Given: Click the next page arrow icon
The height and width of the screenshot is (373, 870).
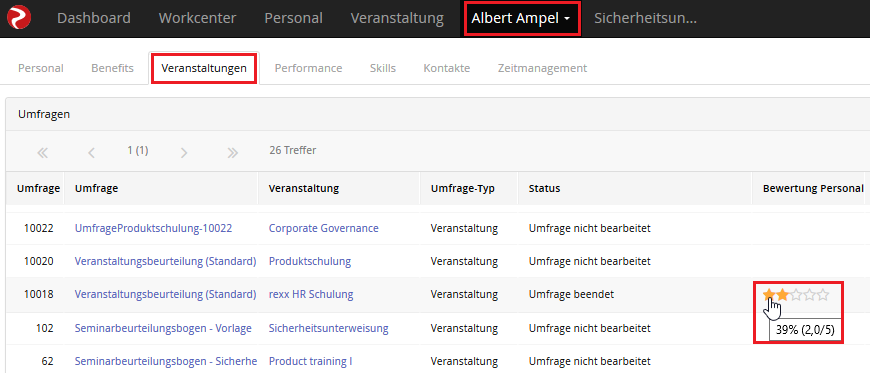Looking at the screenshot, I should pos(184,153).
